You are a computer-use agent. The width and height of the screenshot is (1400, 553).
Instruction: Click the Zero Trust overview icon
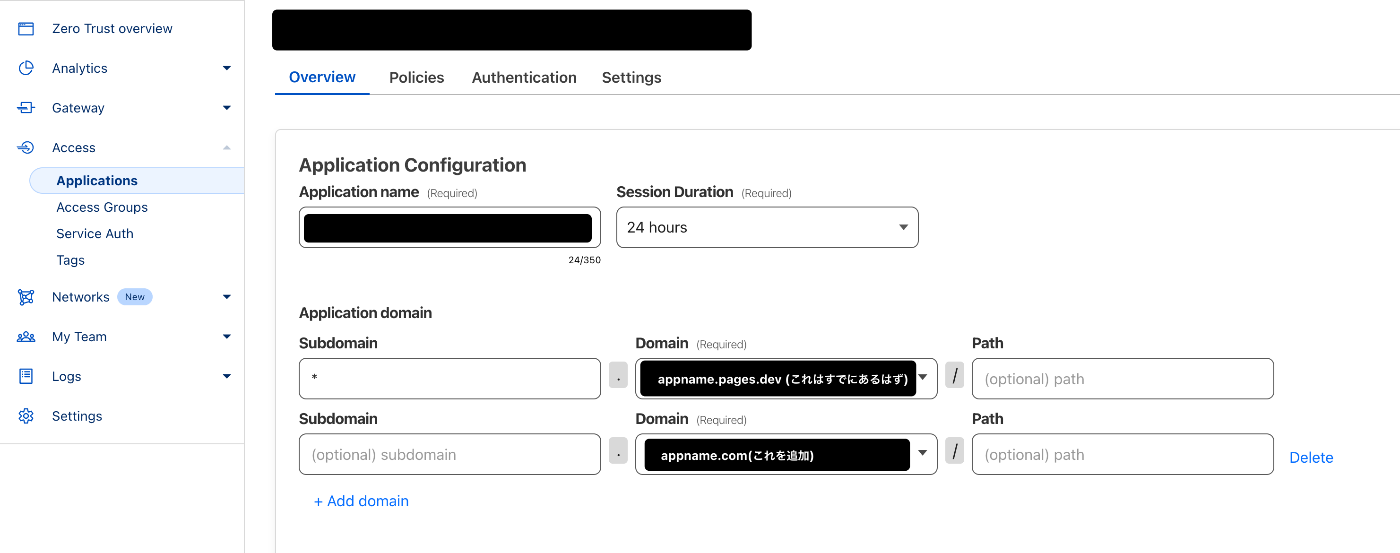coord(26,29)
